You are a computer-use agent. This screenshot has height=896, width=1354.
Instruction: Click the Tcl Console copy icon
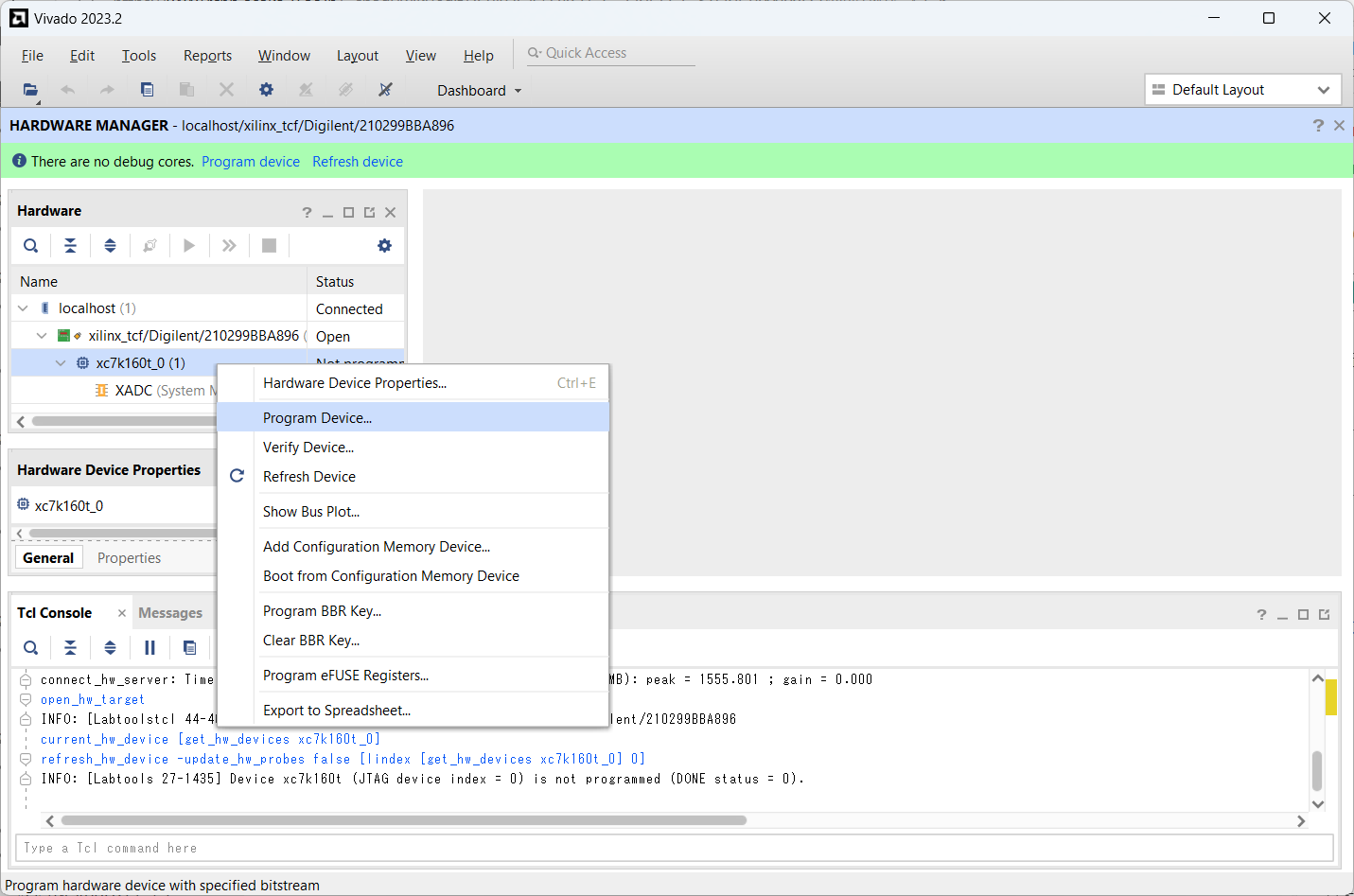[189, 648]
